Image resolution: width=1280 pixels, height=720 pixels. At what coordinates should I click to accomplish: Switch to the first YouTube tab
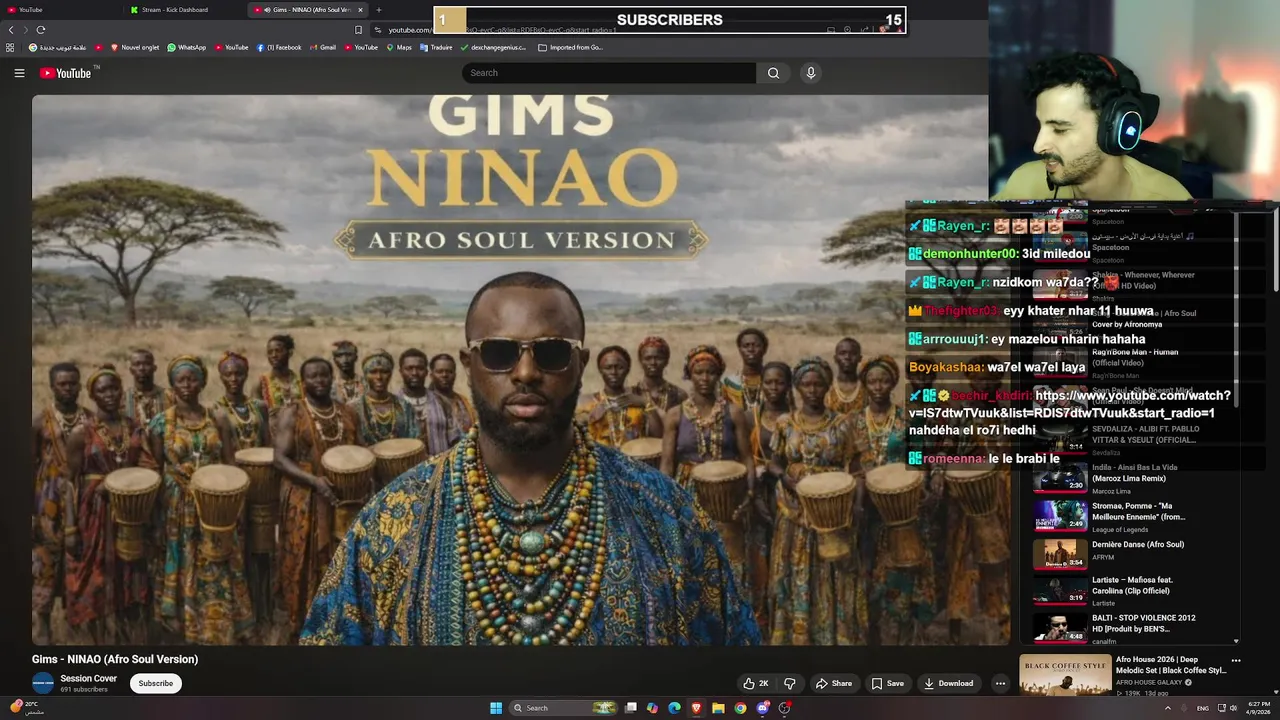[60, 10]
